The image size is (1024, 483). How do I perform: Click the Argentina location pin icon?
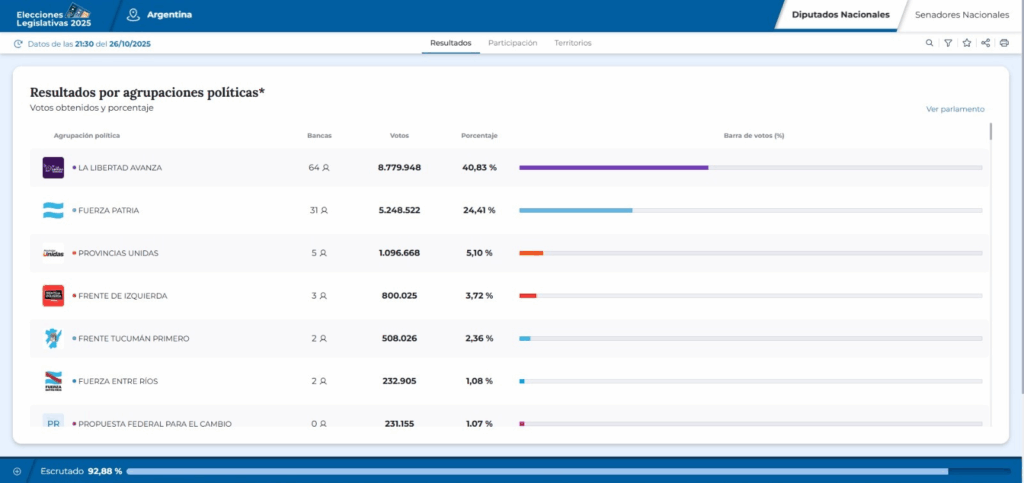point(133,14)
